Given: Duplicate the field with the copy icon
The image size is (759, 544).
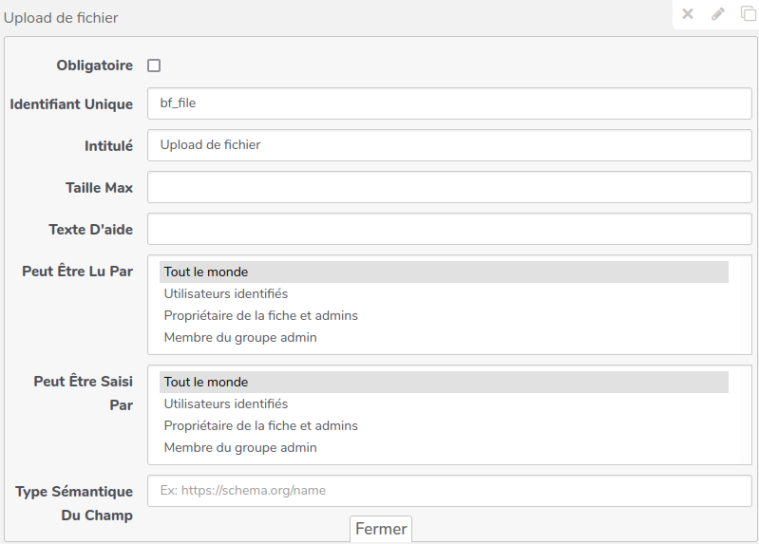Looking at the screenshot, I should click(748, 14).
